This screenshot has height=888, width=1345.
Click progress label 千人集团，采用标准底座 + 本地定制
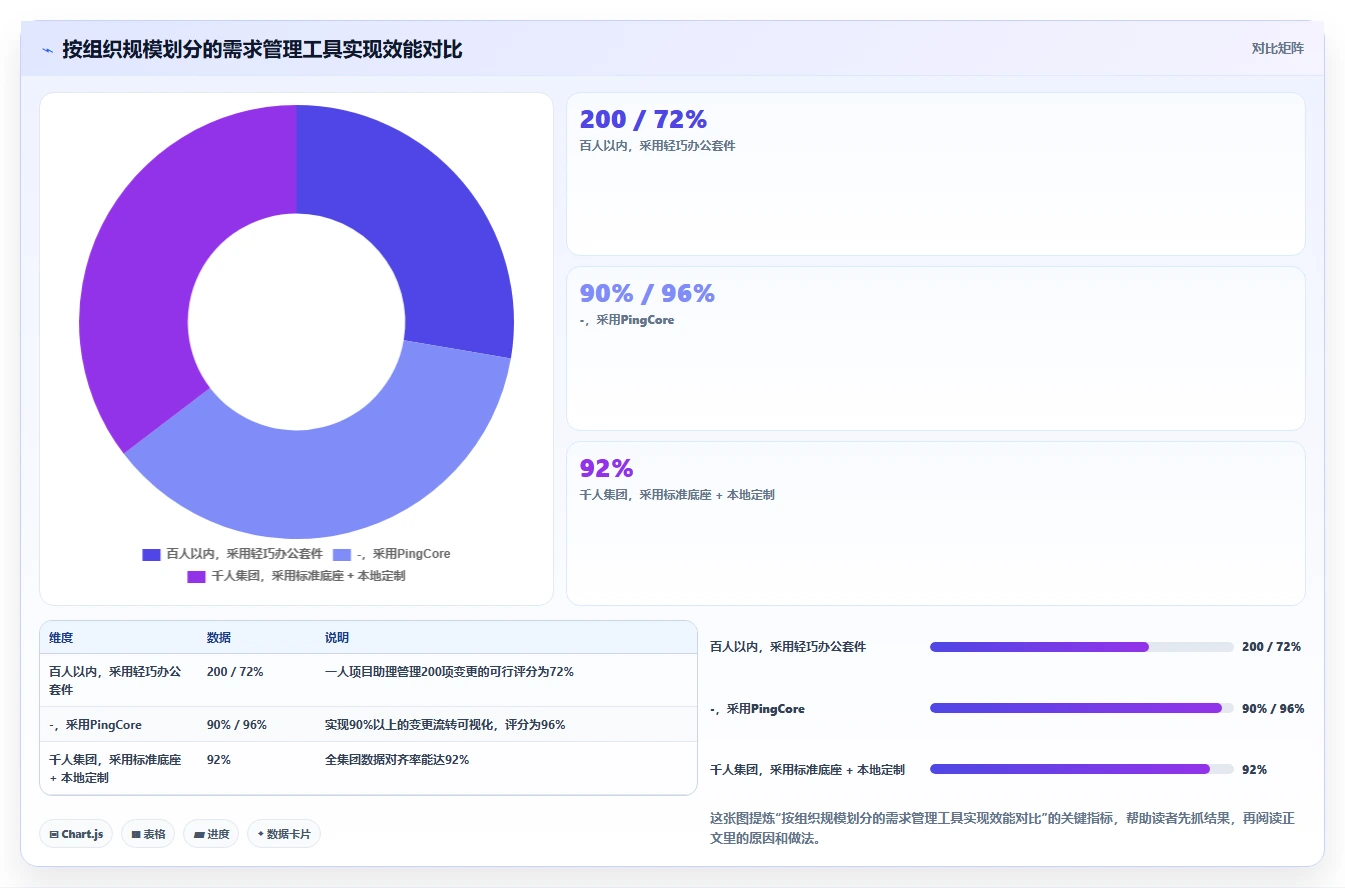pyautogui.click(x=807, y=770)
